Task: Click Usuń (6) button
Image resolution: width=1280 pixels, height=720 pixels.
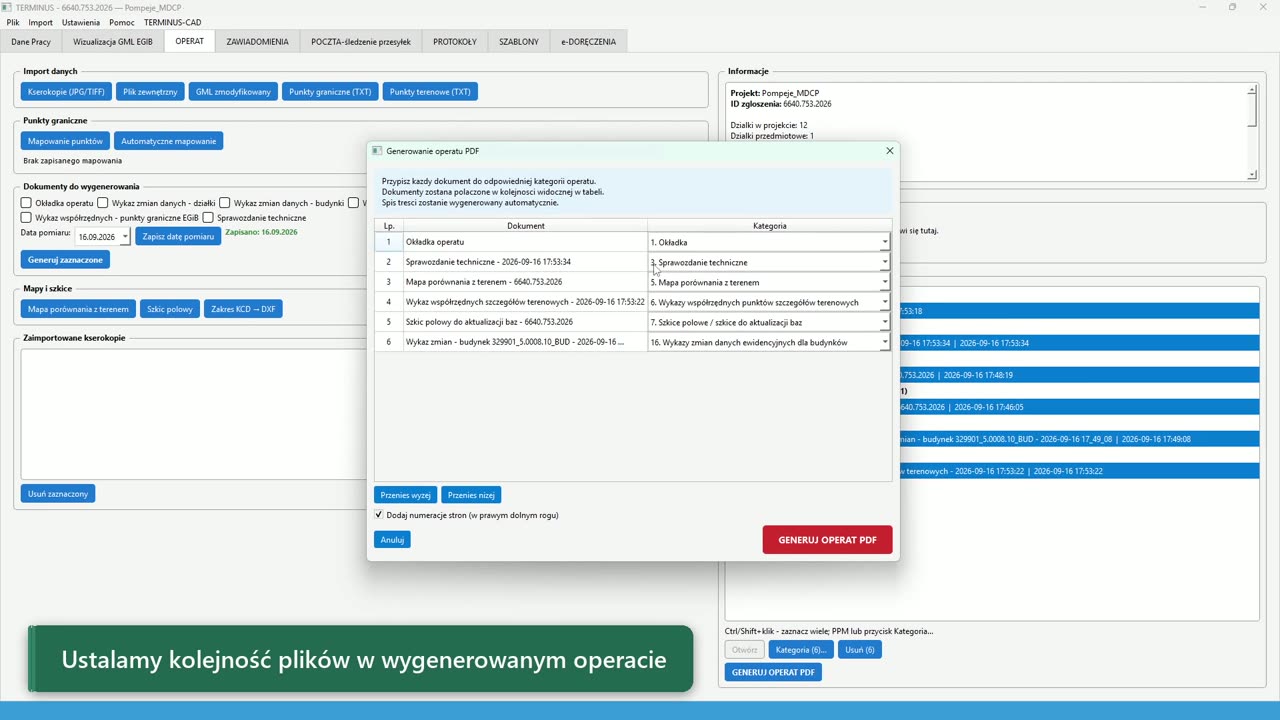Action: click(x=860, y=650)
